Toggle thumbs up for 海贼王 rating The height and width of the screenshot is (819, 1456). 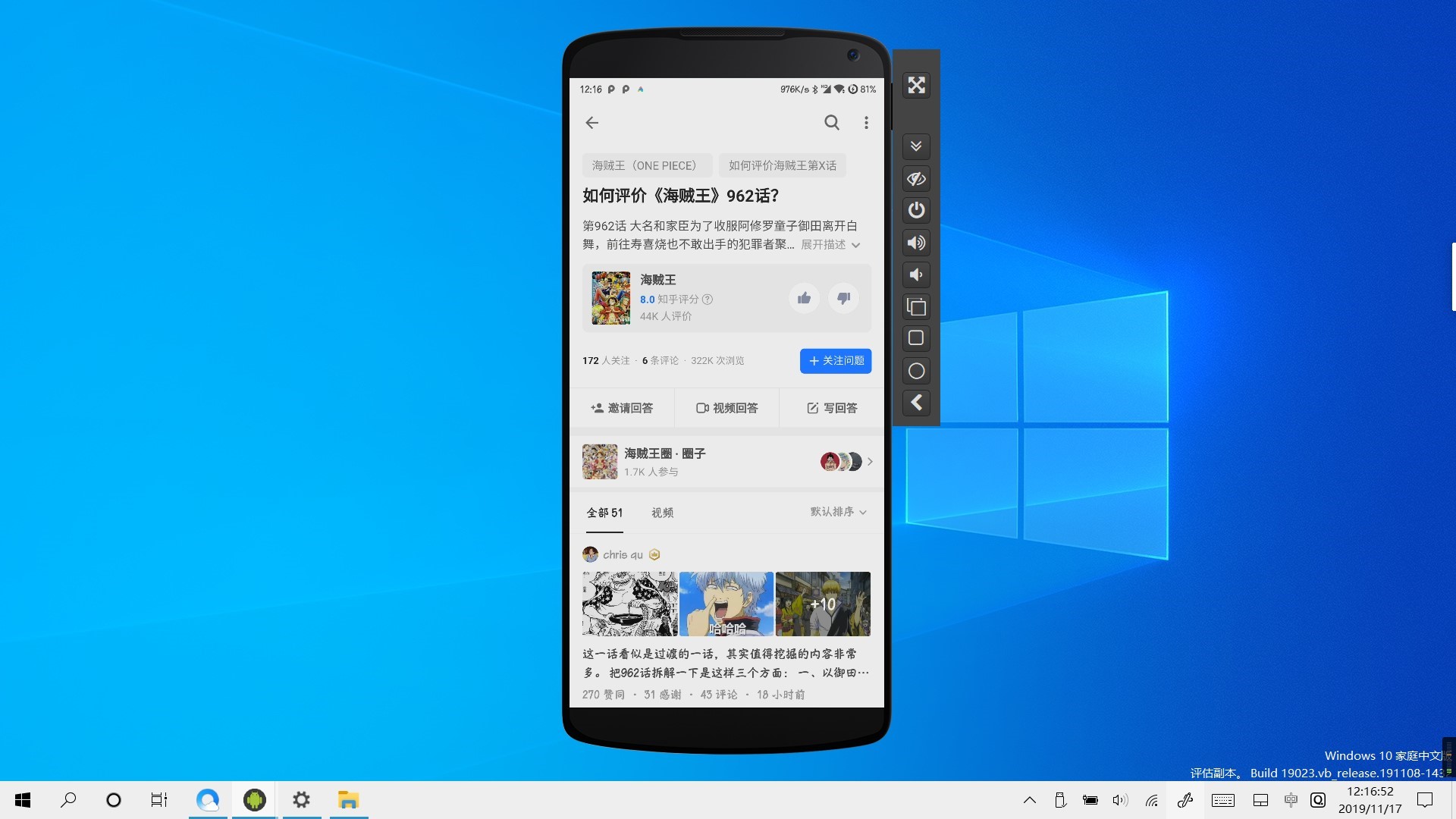pyautogui.click(x=804, y=298)
